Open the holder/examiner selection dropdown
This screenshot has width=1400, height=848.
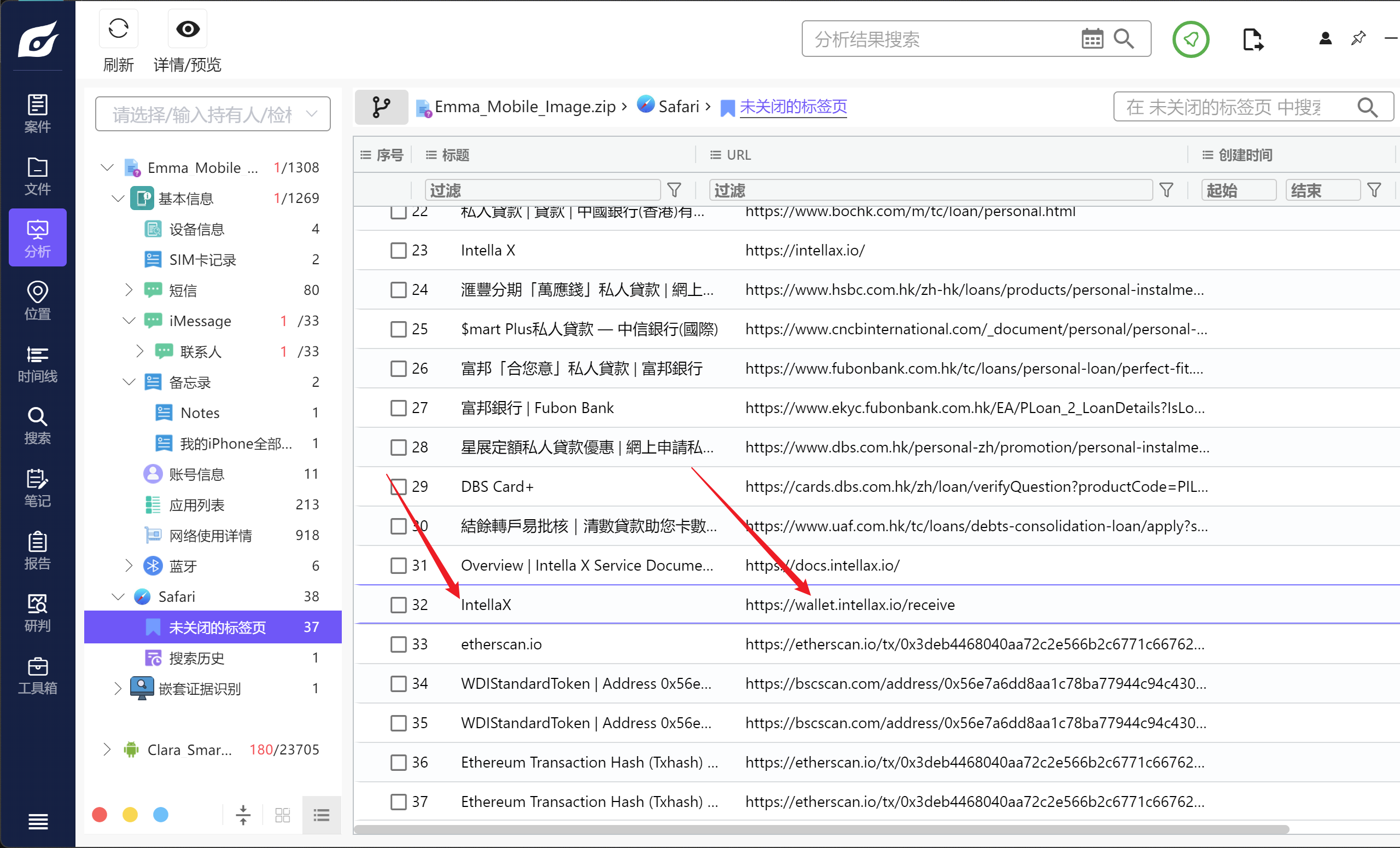213,114
